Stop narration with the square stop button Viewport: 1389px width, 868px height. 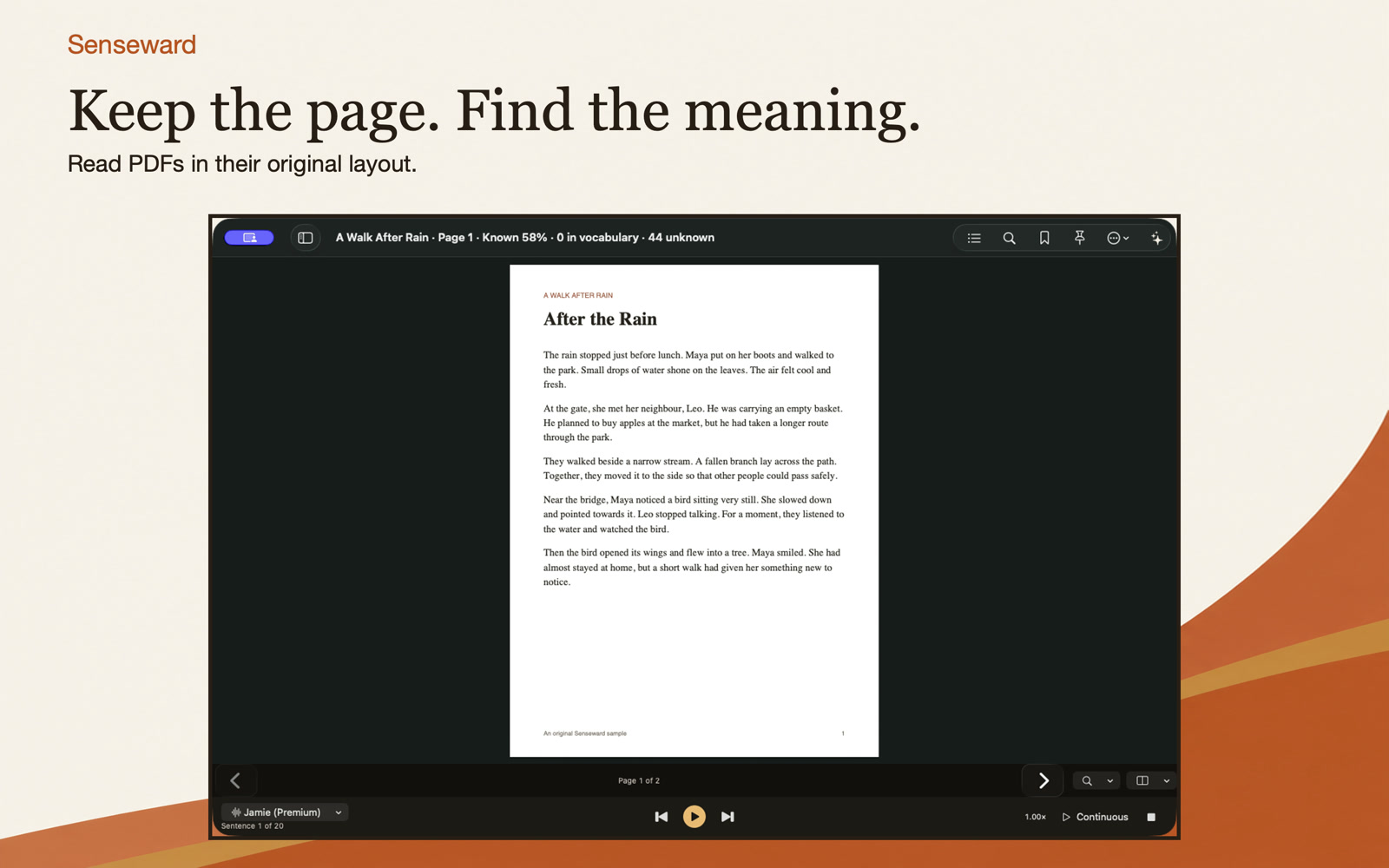1151,817
